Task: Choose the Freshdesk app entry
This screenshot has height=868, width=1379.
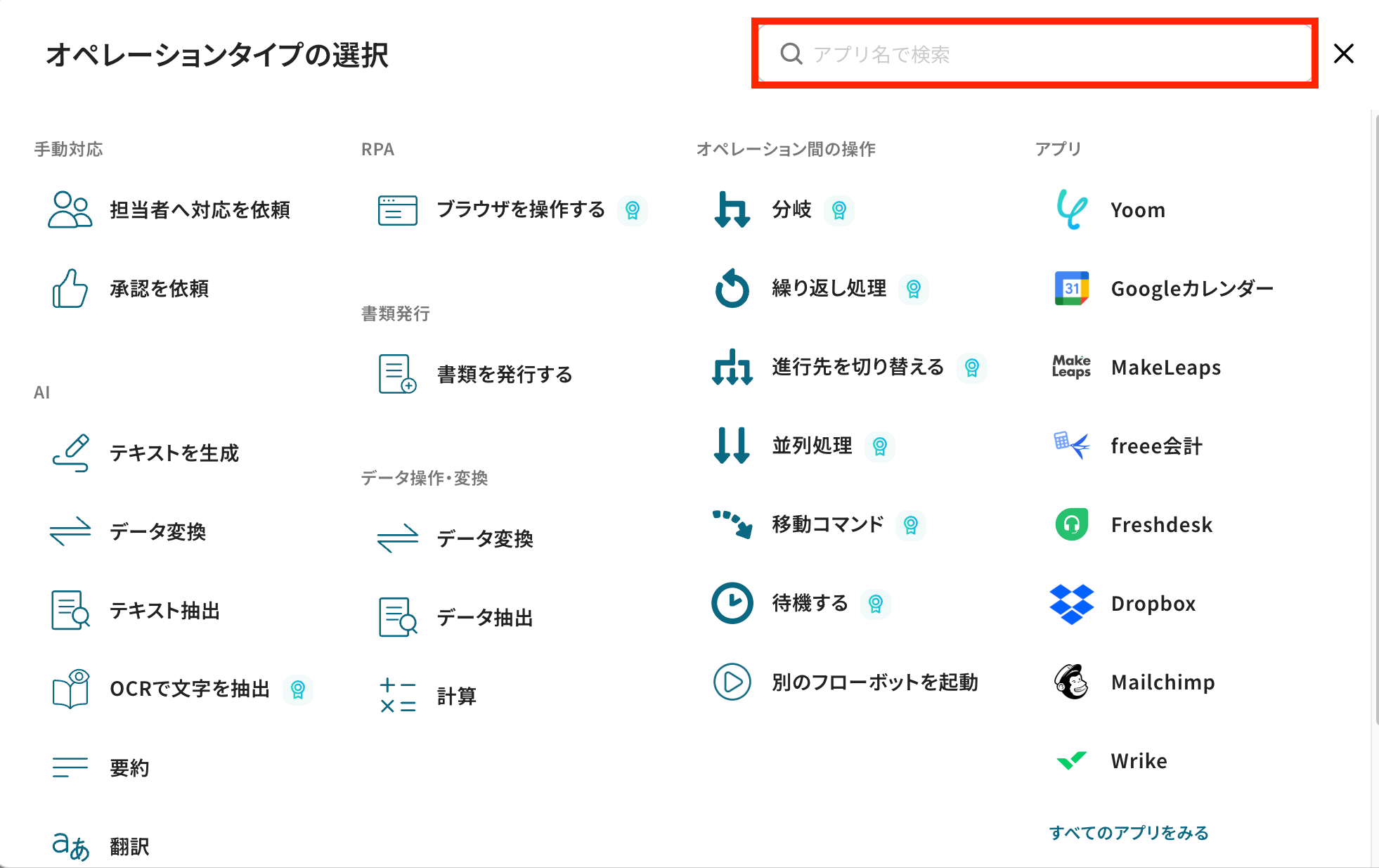Action: pyautogui.click(x=1161, y=525)
